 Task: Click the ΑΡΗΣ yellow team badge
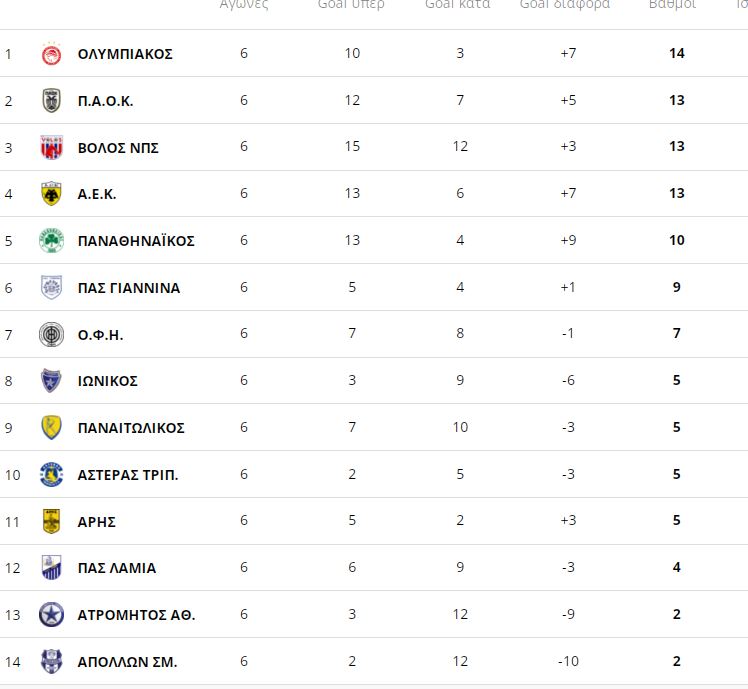(51, 521)
